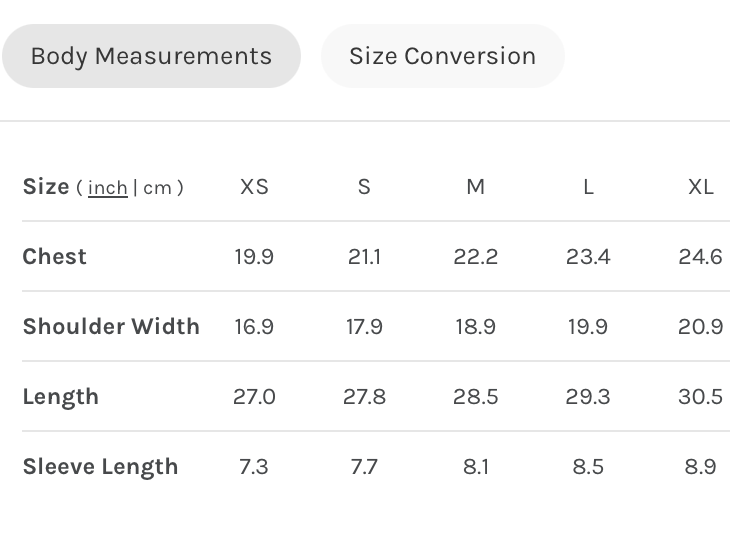
Task: Click the XL sleeve length value 8.9
Action: [700, 467]
